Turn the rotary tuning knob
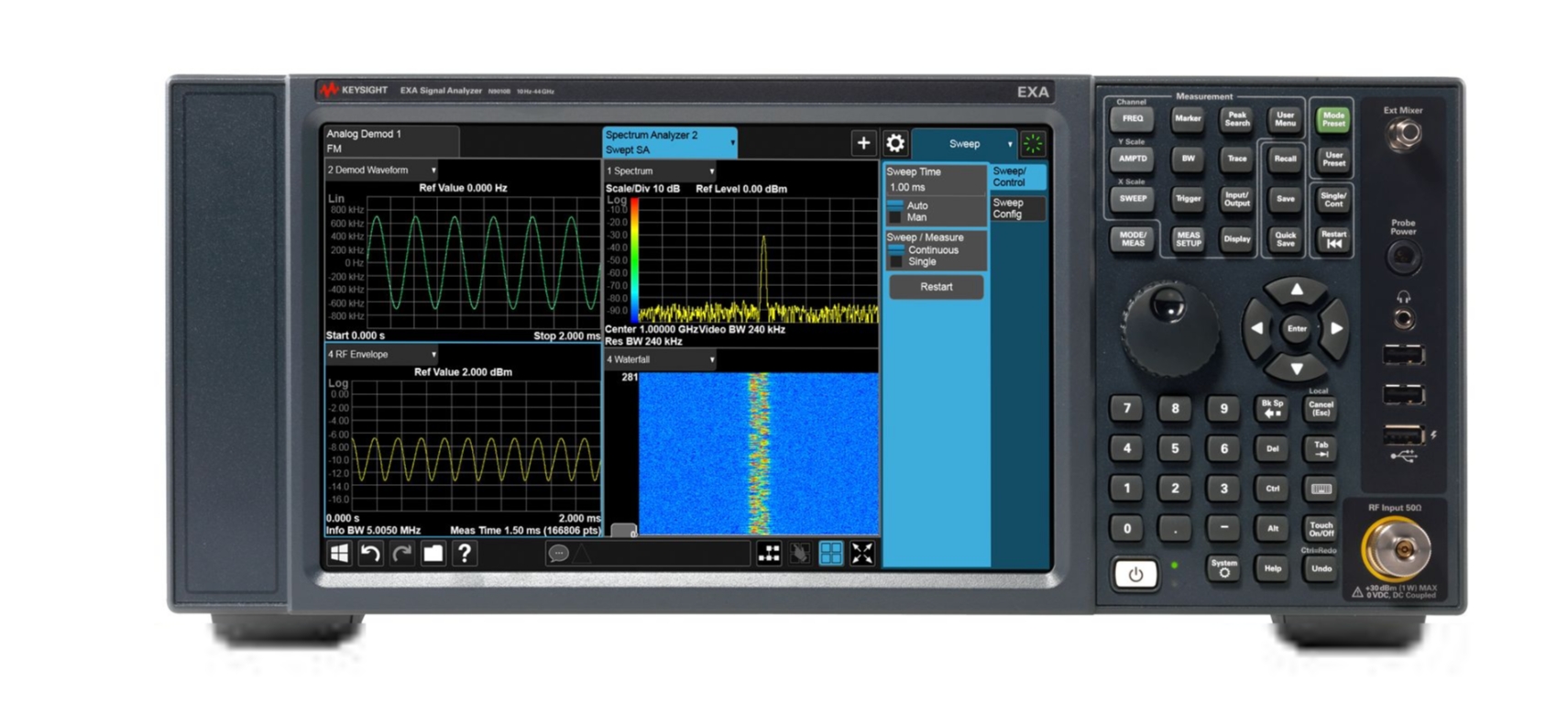This screenshot has height=727, width=1568. point(1168,328)
